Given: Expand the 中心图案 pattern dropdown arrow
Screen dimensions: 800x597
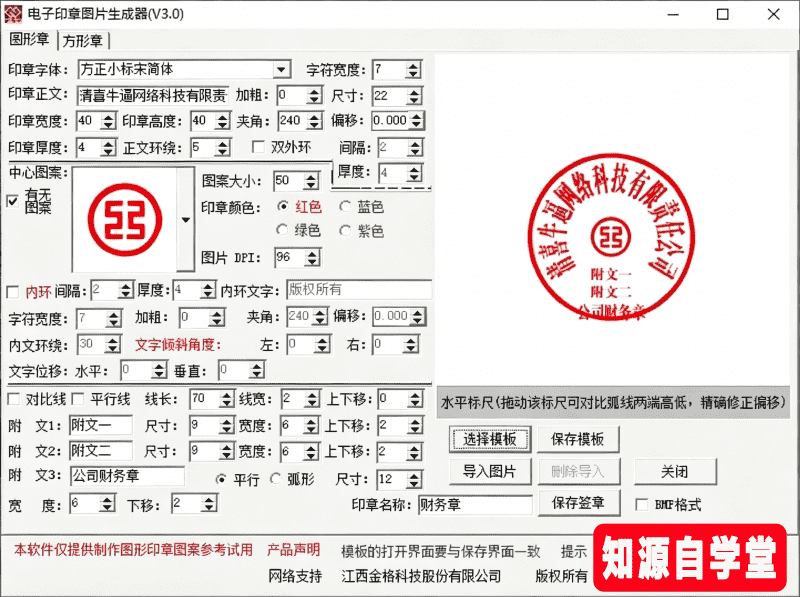Looking at the screenshot, I should [186, 219].
